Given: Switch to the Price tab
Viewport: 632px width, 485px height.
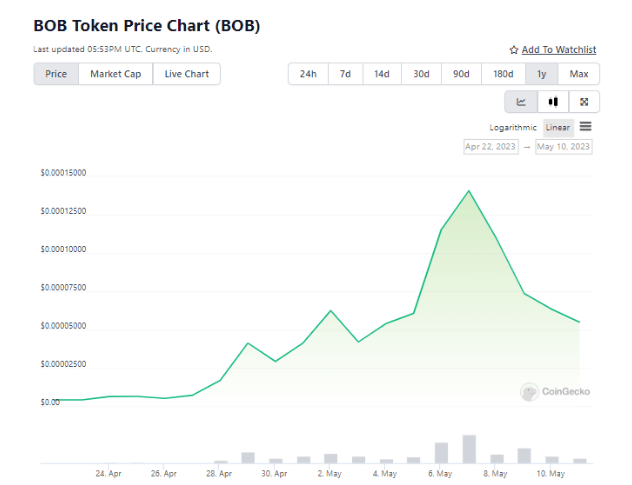Looking at the screenshot, I should 56,74.
